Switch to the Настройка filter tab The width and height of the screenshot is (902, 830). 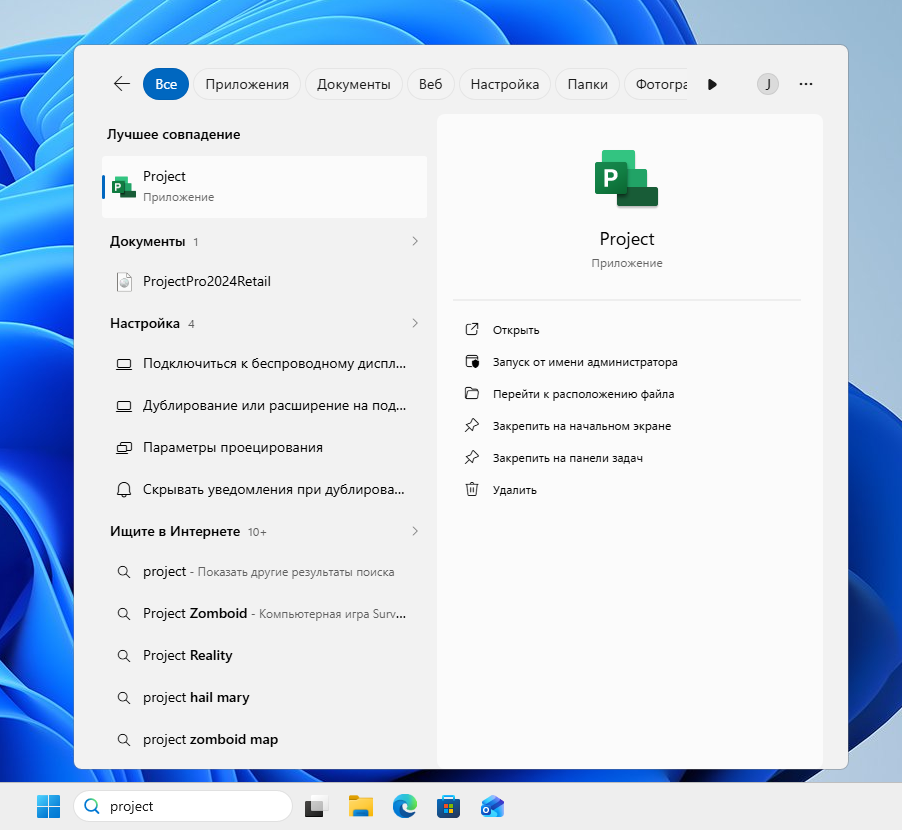click(x=504, y=84)
